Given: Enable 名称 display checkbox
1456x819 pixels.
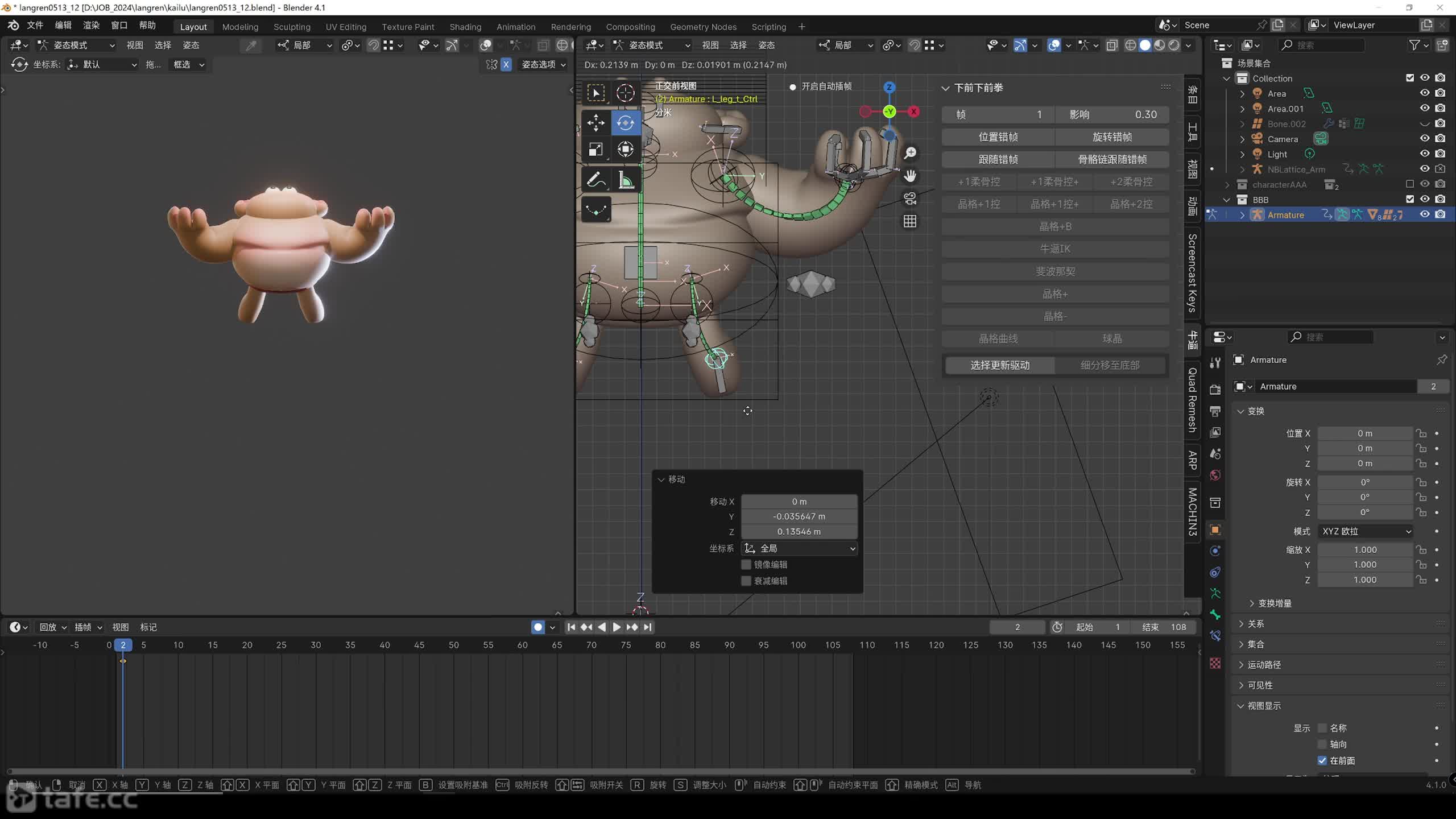Looking at the screenshot, I should click(1322, 728).
